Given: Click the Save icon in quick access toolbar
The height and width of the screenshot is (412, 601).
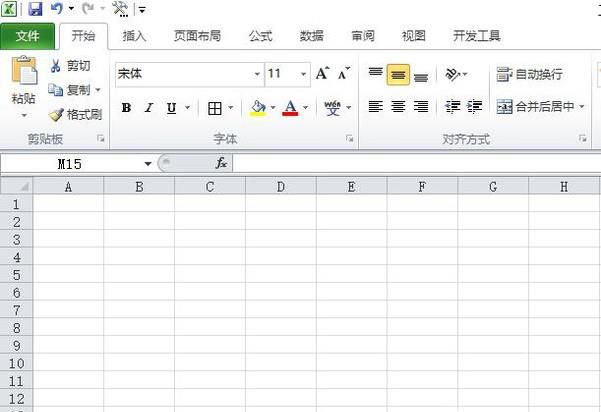Looking at the screenshot, I should (35, 8).
